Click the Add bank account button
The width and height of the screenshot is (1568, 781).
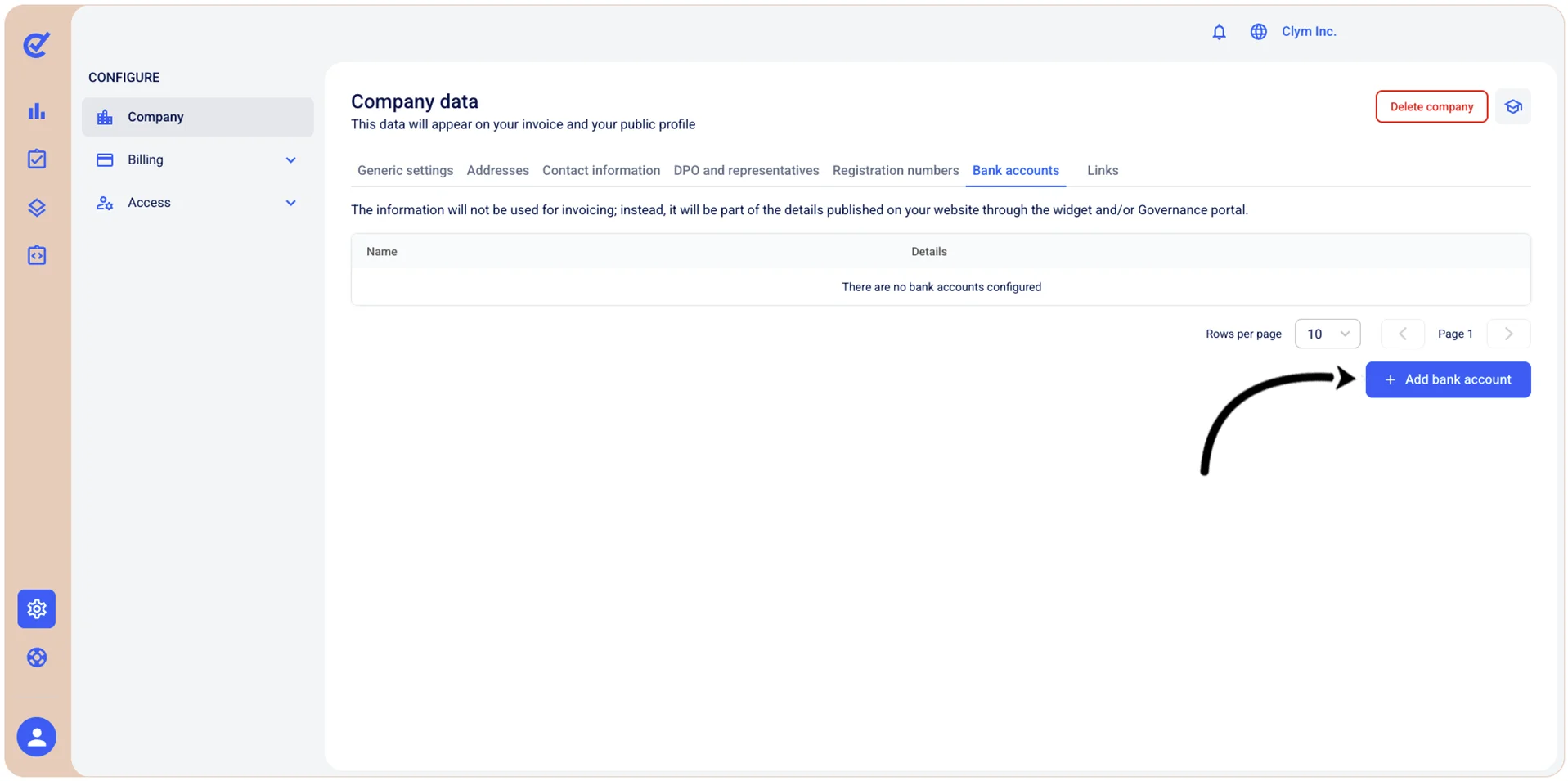pyautogui.click(x=1448, y=379)
